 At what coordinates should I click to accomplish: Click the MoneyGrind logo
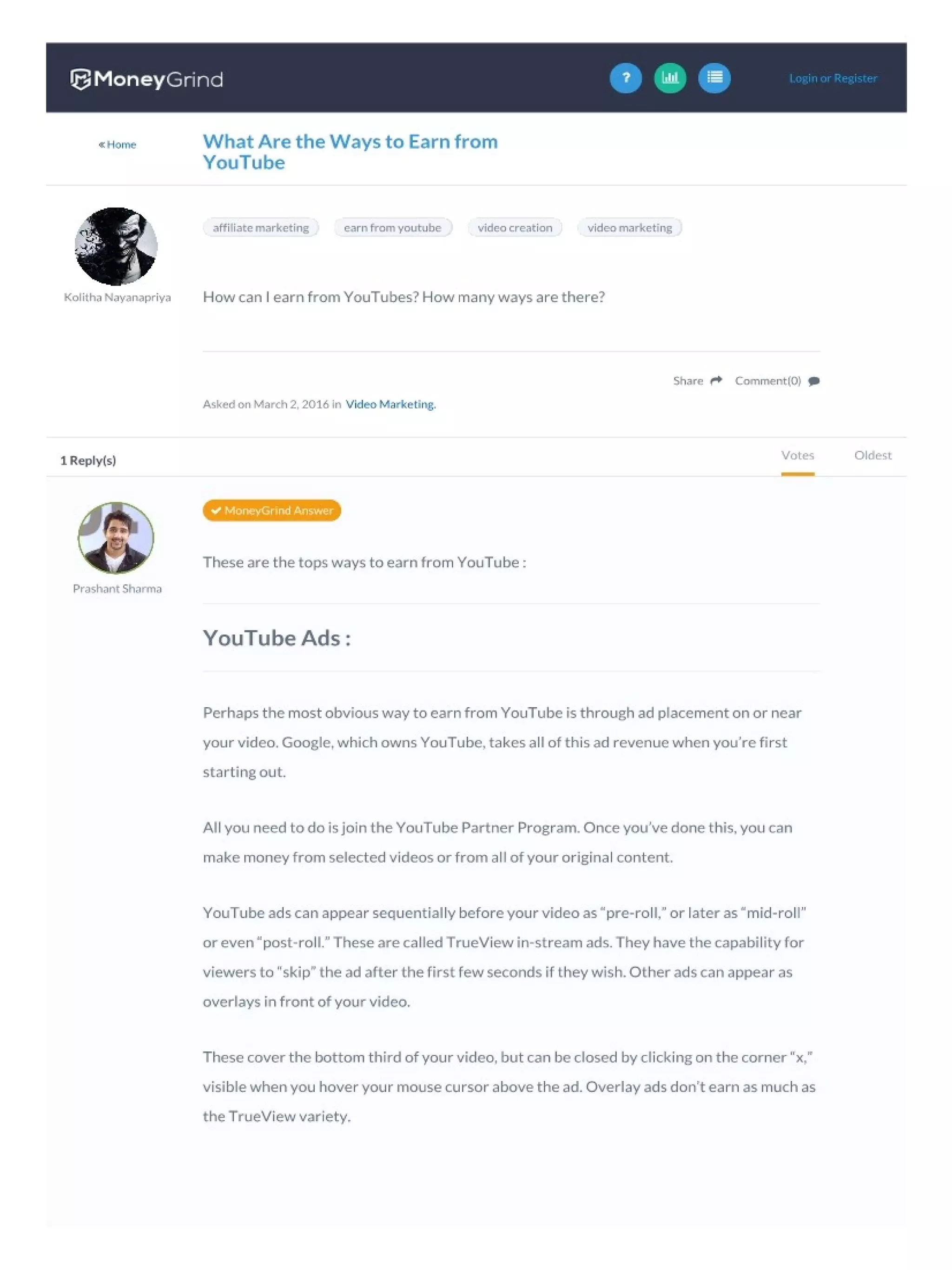click(146, 79)
